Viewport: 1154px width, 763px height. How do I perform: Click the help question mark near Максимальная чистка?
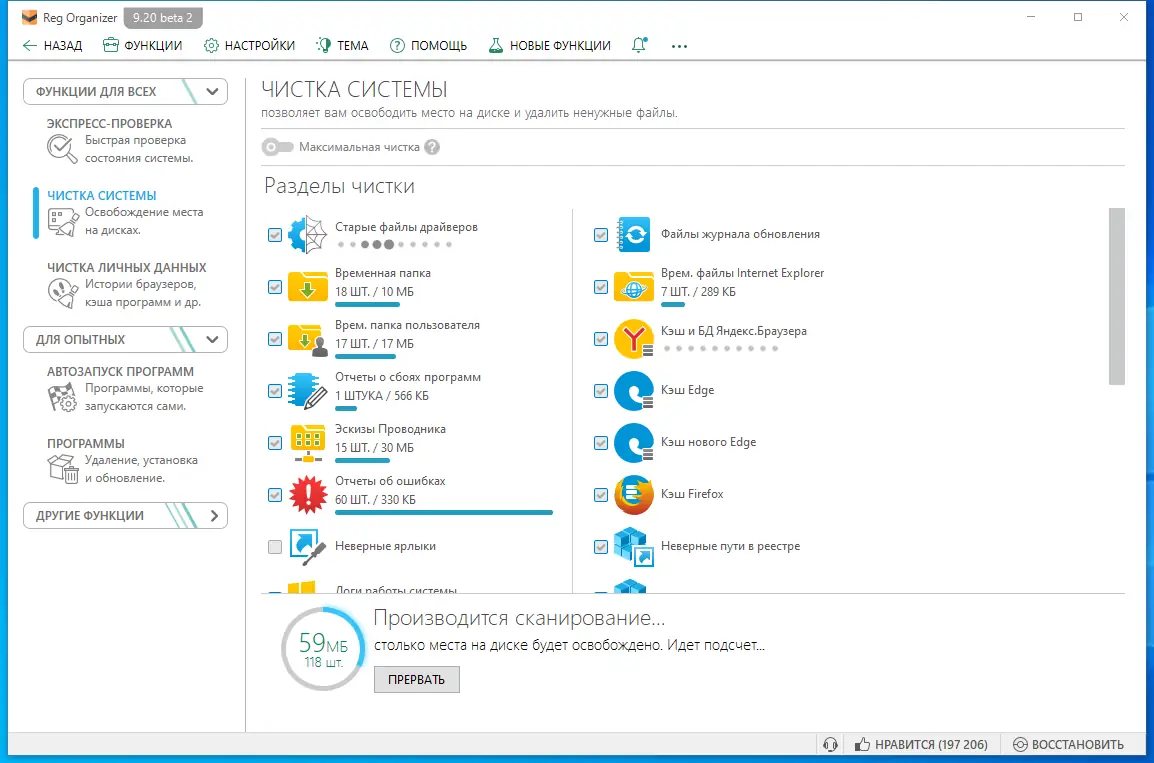[432, 147]
